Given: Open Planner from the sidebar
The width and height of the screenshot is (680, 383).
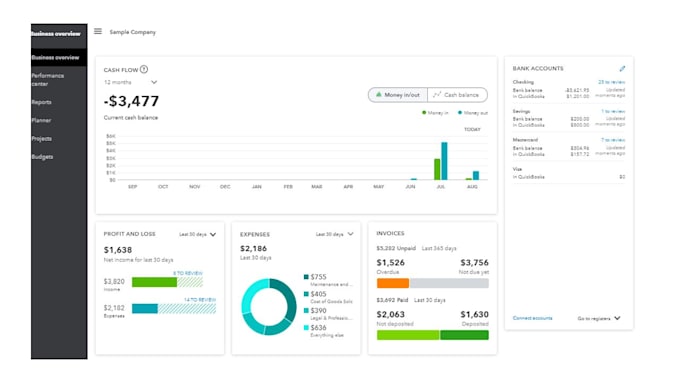Looking at the screenshot, I should (x=41, y=120).
